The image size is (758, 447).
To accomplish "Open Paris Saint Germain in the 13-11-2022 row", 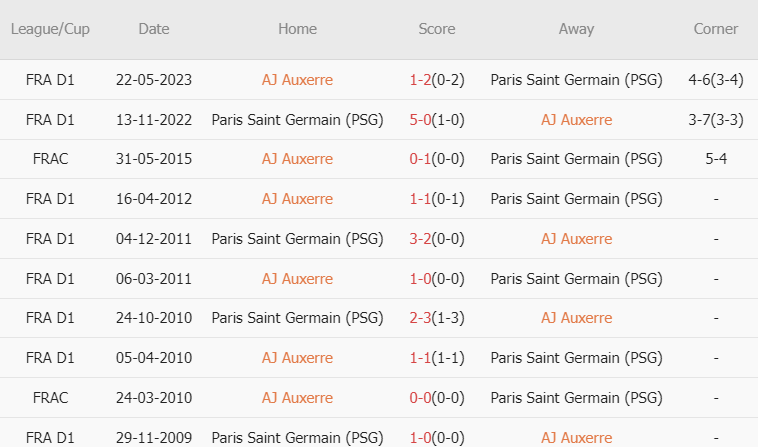I will [297, 119].
